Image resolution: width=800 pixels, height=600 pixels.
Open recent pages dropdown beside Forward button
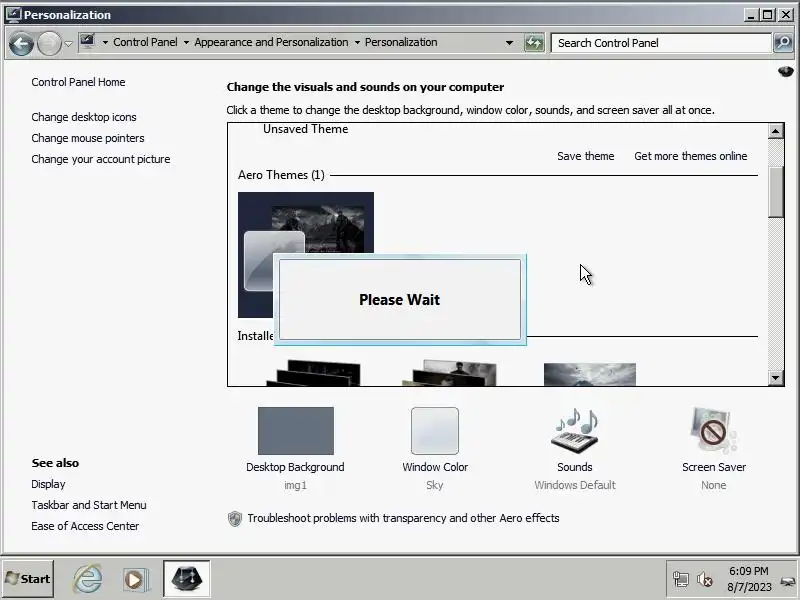(68, 44)
